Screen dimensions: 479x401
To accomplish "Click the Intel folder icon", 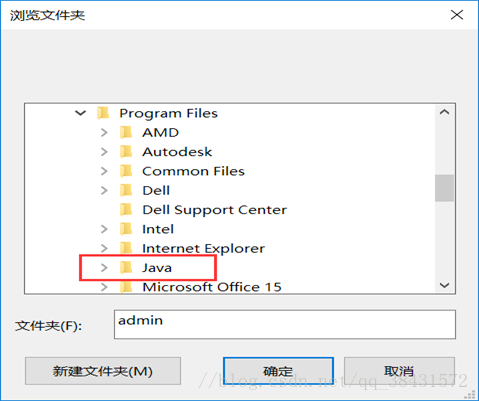I will click(126, 229).
